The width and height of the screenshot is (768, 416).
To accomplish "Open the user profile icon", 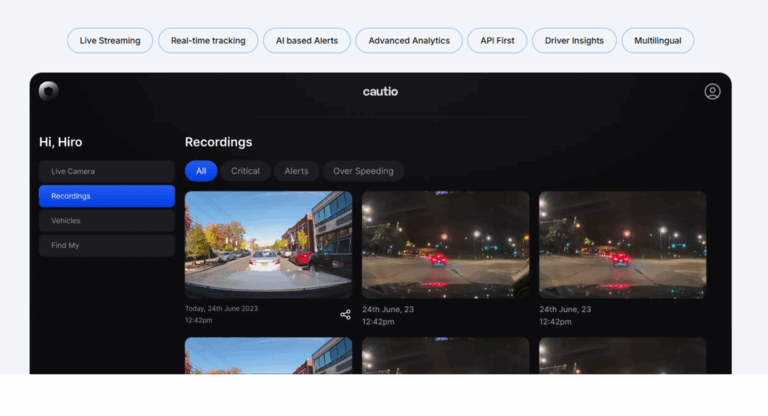I will (x=712, y=92).
